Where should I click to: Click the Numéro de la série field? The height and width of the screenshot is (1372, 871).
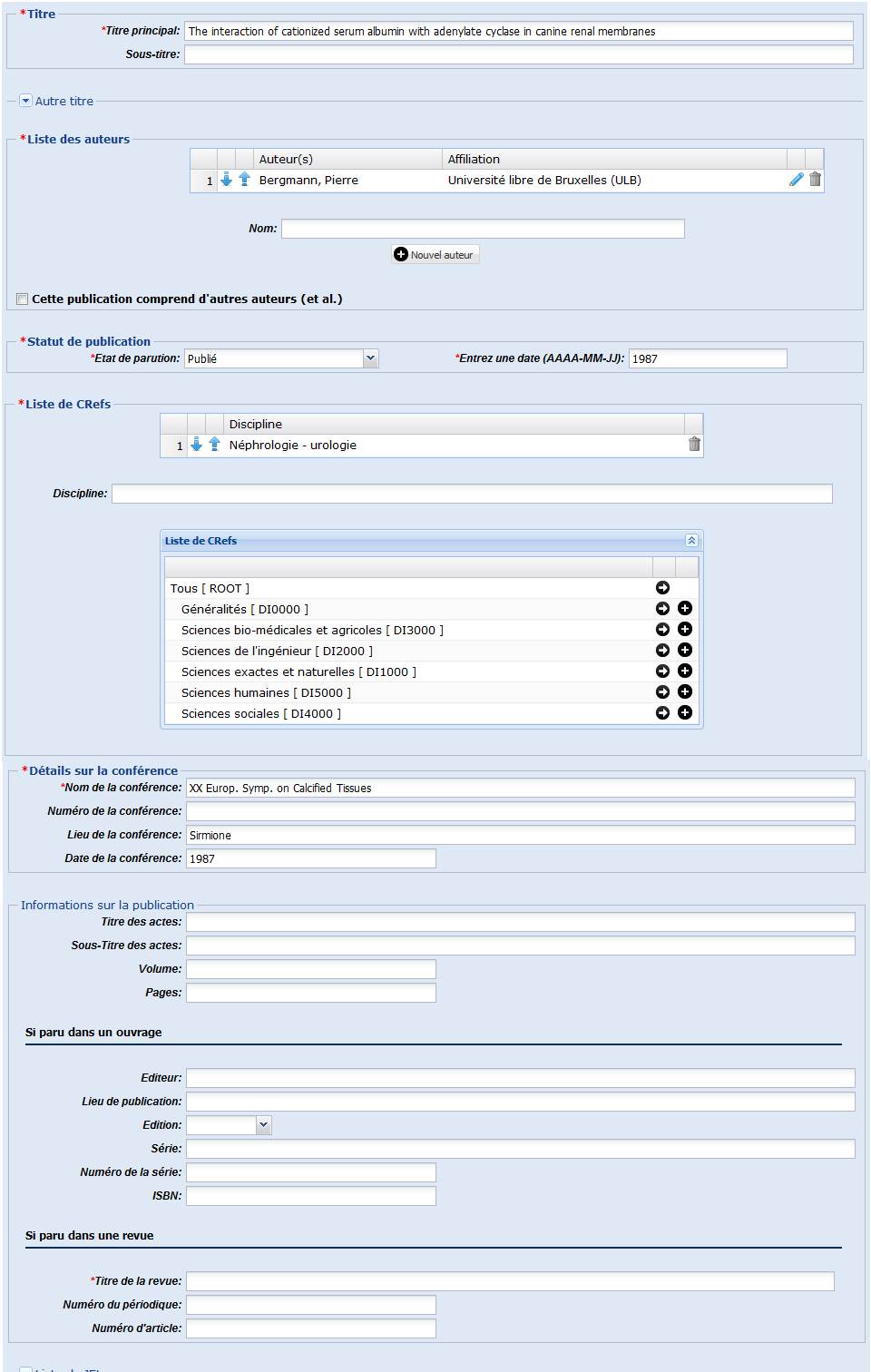pyautogui.click(x=311, y=1172)
